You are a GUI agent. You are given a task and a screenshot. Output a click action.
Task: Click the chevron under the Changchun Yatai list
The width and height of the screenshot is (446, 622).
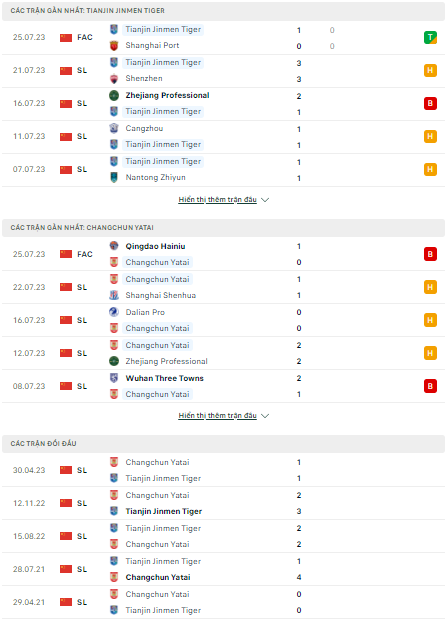(265, 416)
